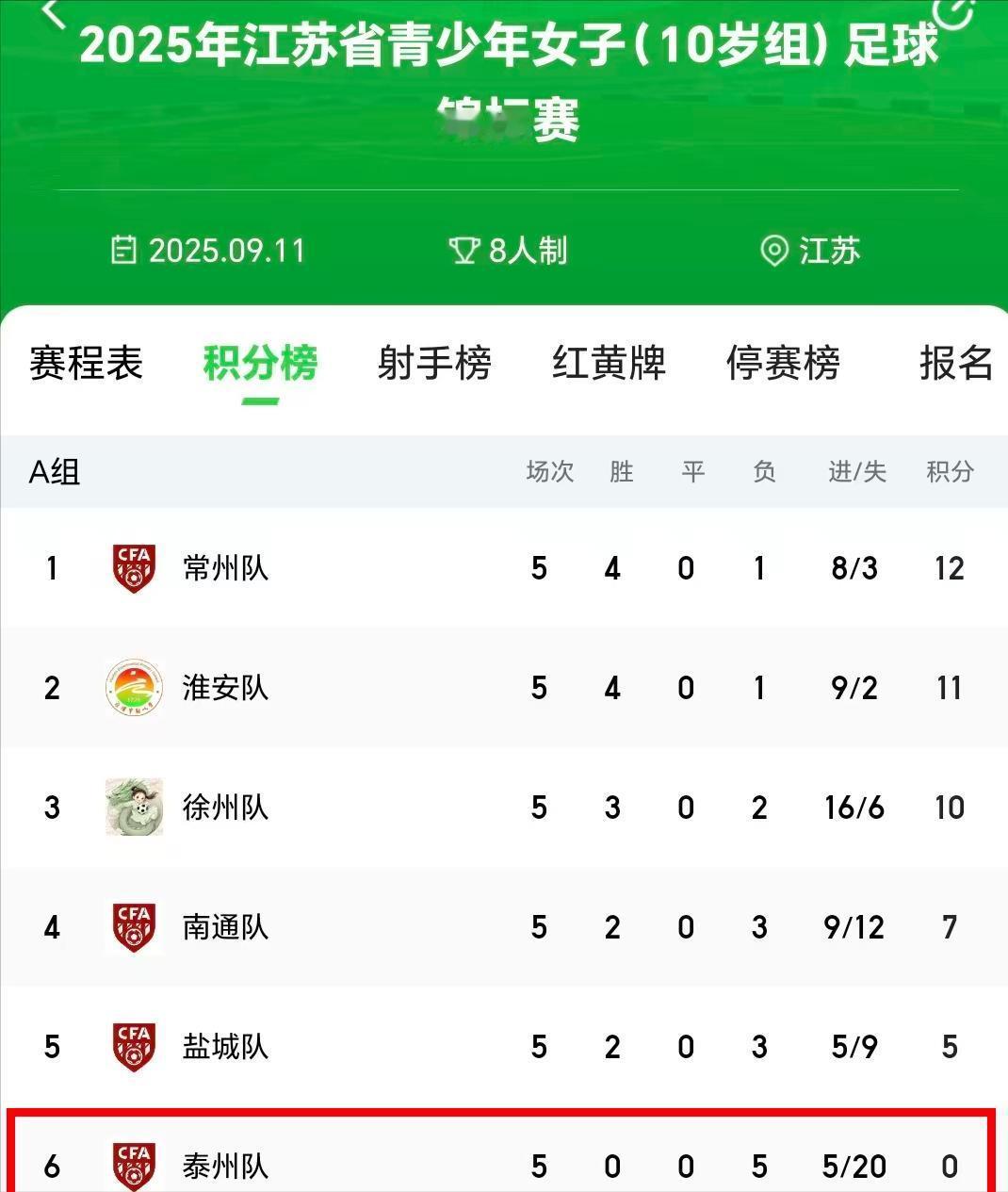Tap the location pin icon beside 江苏
The width and height of the screenshot is (1008, 1192).
pos(773,252)
